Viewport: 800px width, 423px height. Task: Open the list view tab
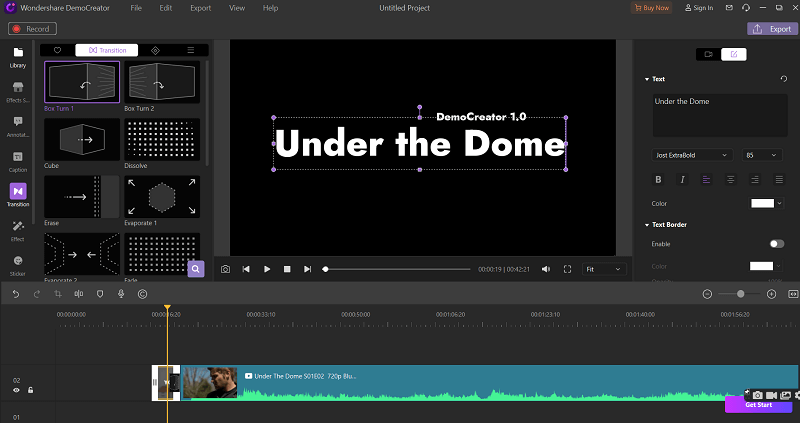191,50
